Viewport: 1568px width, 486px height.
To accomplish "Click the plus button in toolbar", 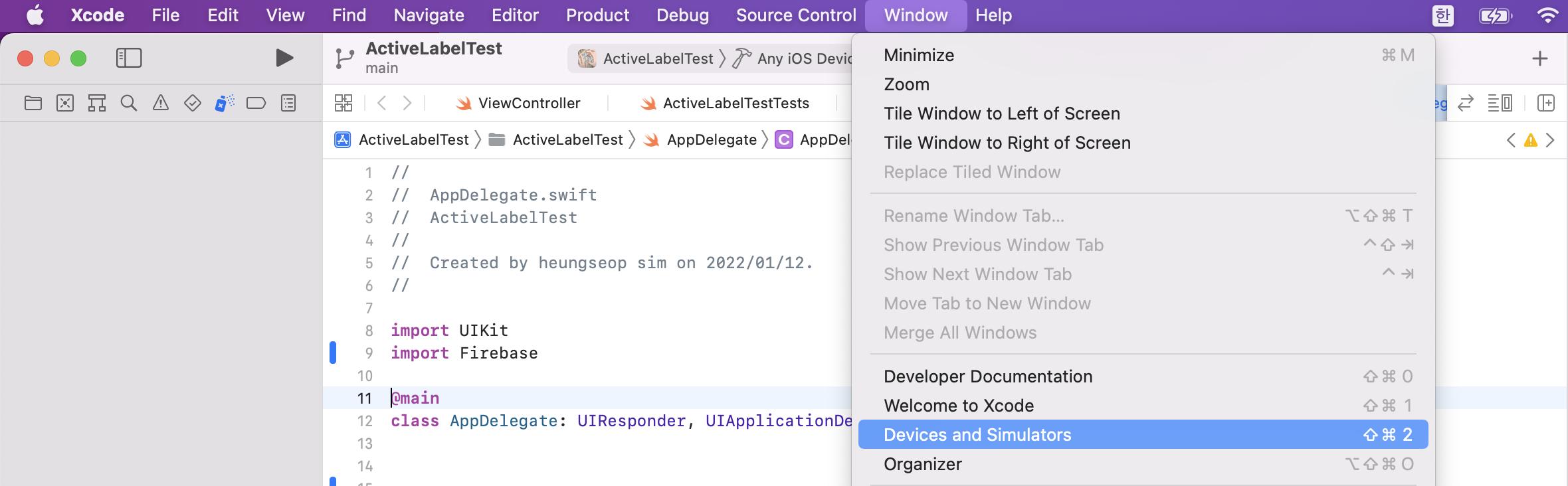I will [x=1540, y=58].
